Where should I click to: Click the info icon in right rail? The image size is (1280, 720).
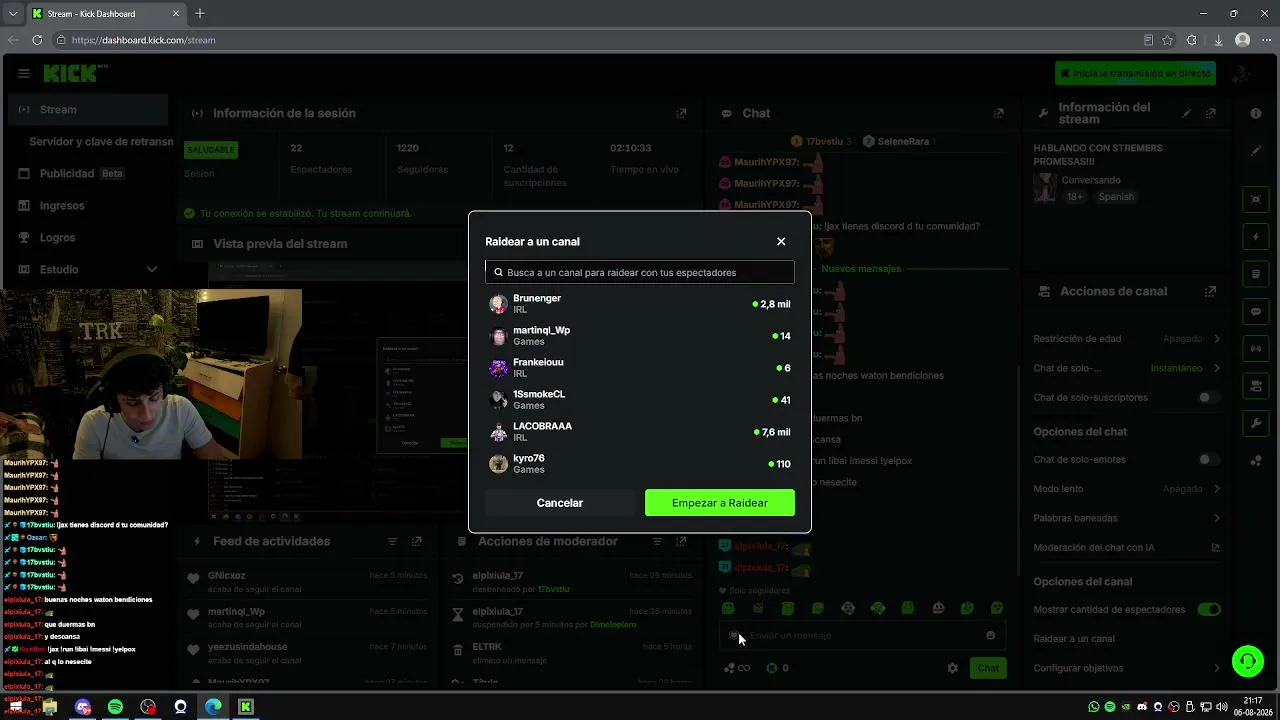1256,114
